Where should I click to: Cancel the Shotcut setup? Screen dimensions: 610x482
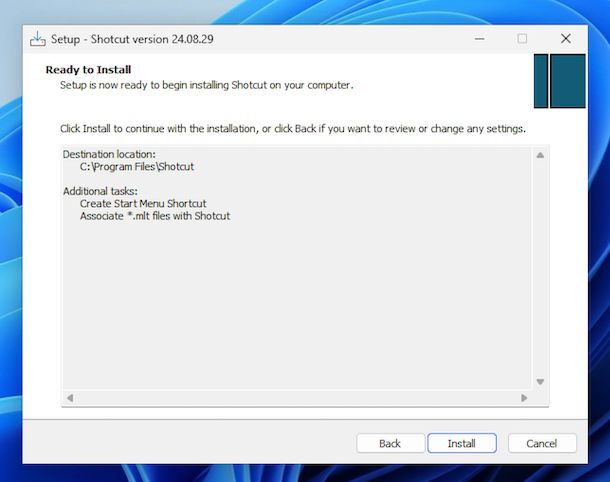542,443
